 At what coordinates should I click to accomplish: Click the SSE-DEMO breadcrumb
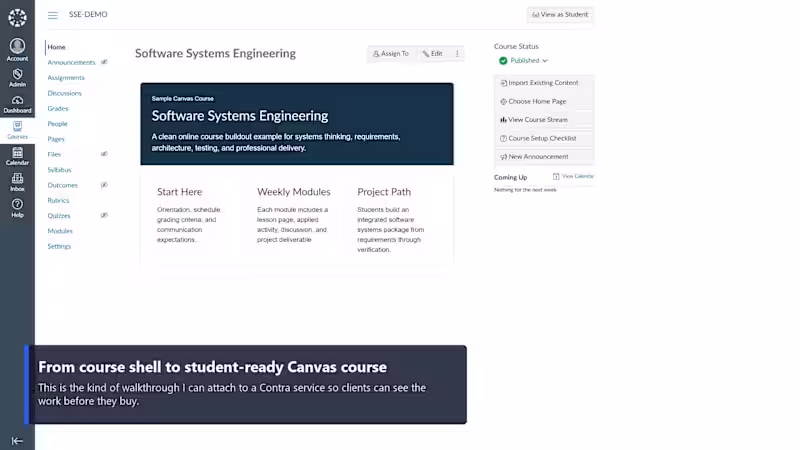[x=88, y=14]
